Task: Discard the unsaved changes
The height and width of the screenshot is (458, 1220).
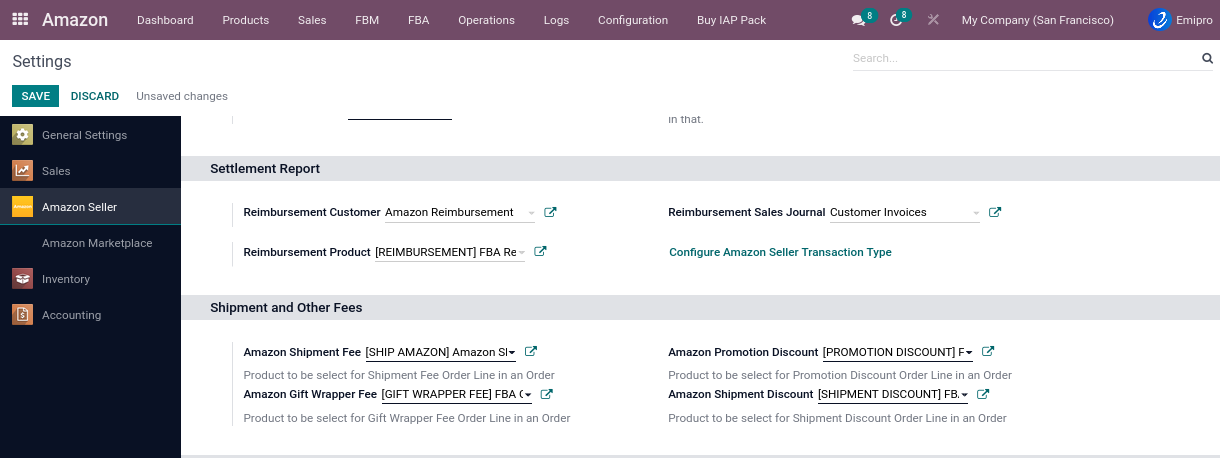Action: click(x=95, y=96)
